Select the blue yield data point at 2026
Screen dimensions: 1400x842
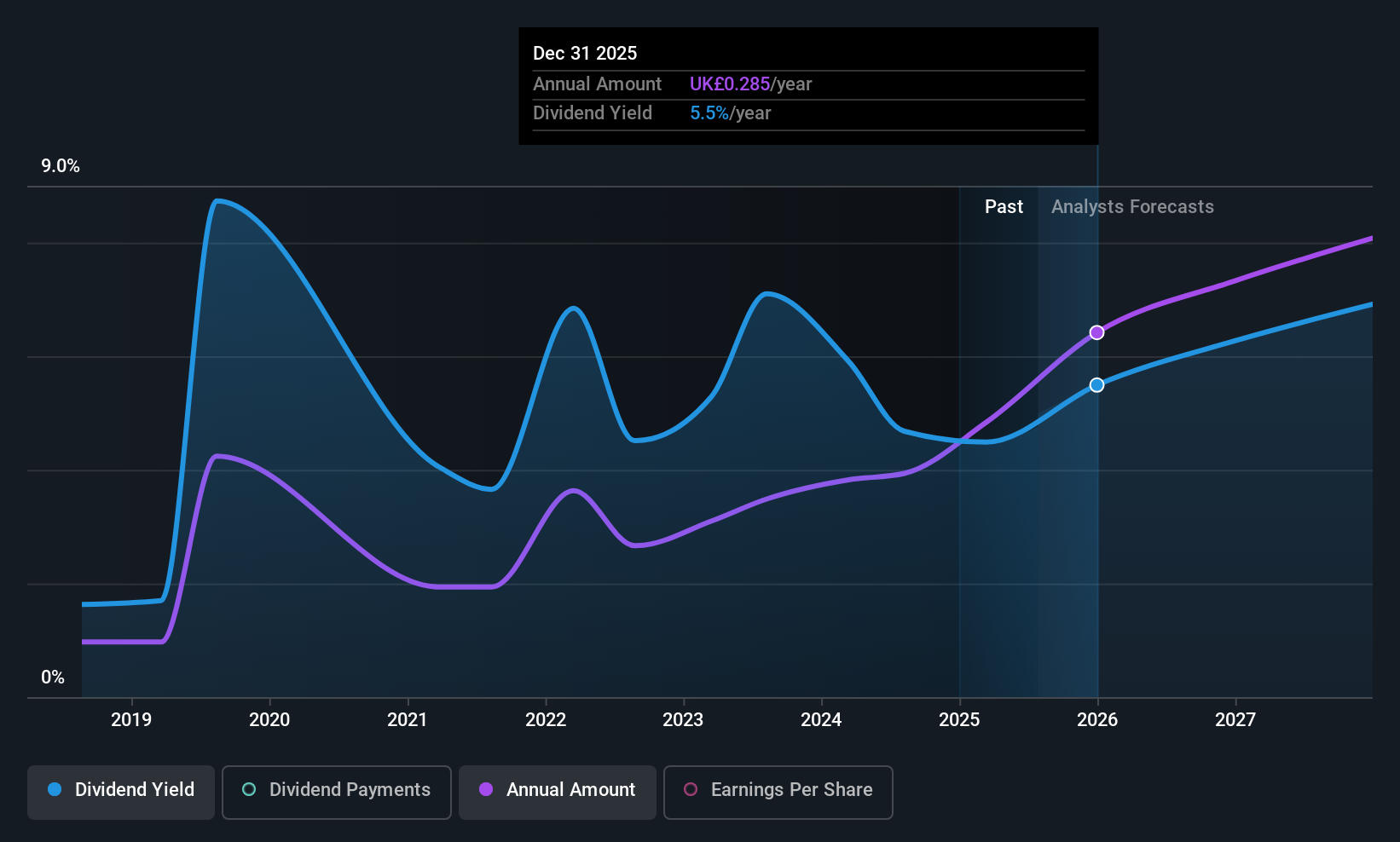click(1097, 385)
